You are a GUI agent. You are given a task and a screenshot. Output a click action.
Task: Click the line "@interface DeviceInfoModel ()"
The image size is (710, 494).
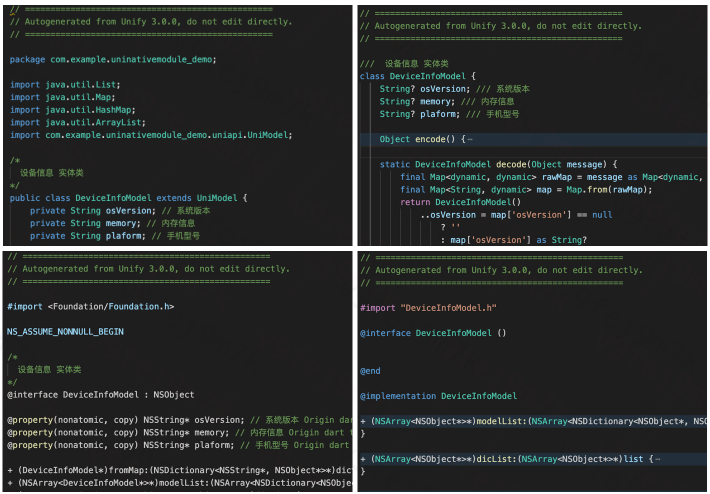click(x=433, y=333)
